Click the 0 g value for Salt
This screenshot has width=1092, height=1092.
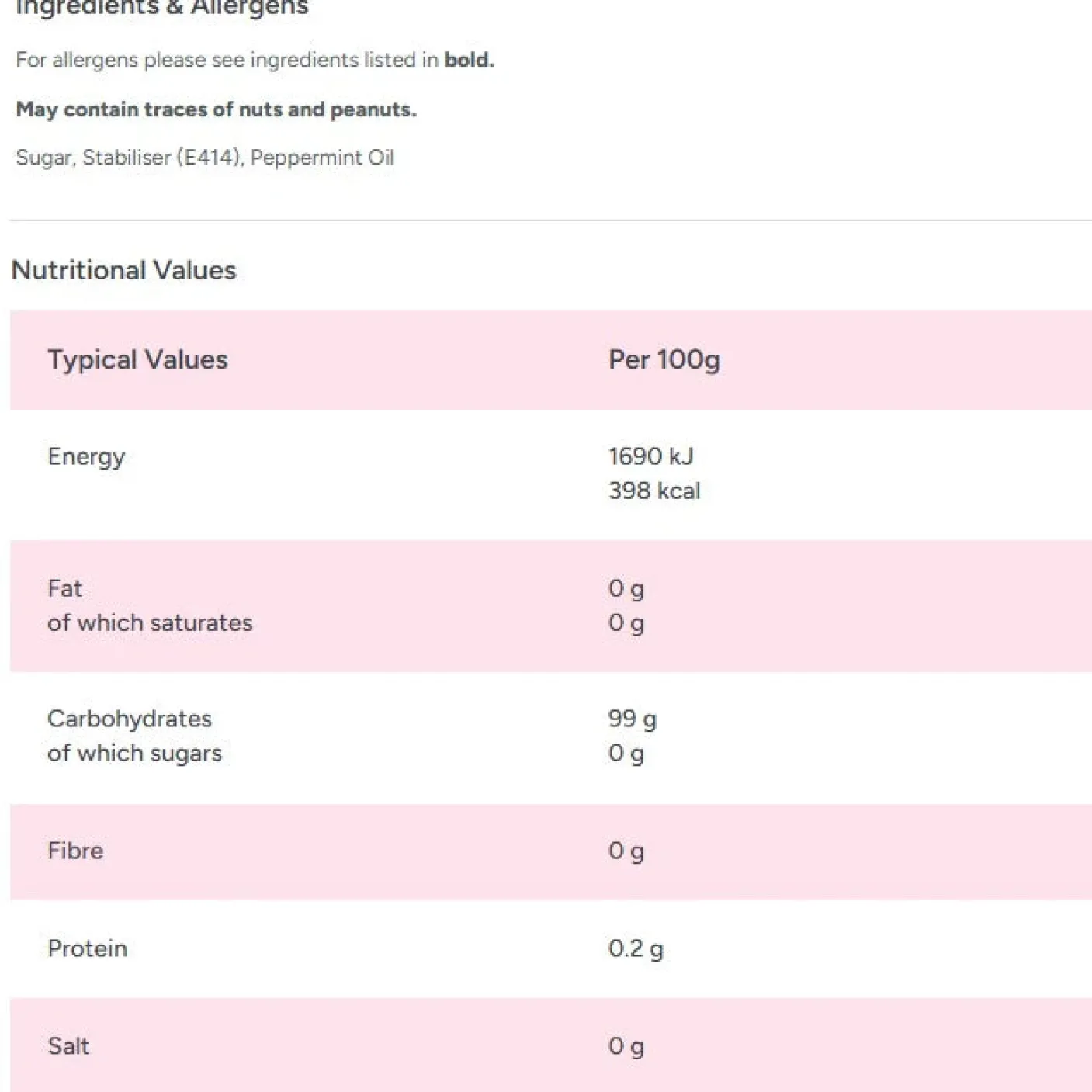(626, 1046)
